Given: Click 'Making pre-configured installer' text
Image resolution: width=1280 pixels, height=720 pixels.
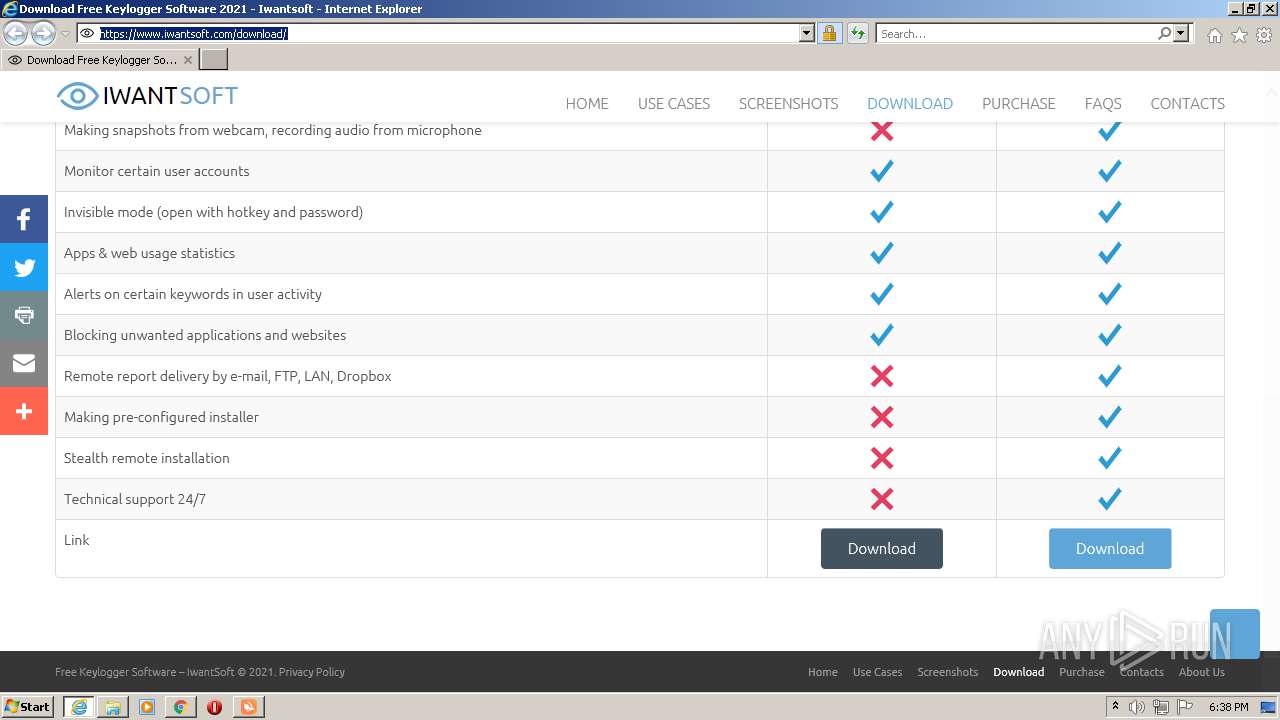Looking at the screenshot, I should point(161,417).
